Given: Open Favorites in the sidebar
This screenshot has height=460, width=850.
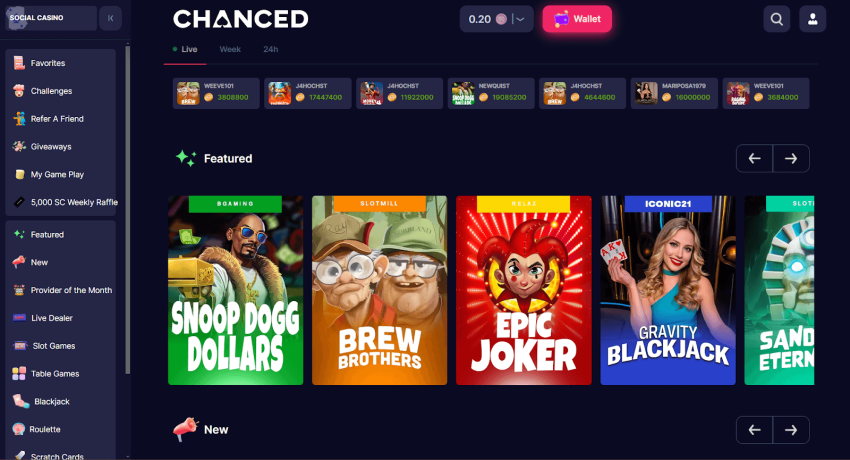Looking at the screenshot, I should coord(60,63).
